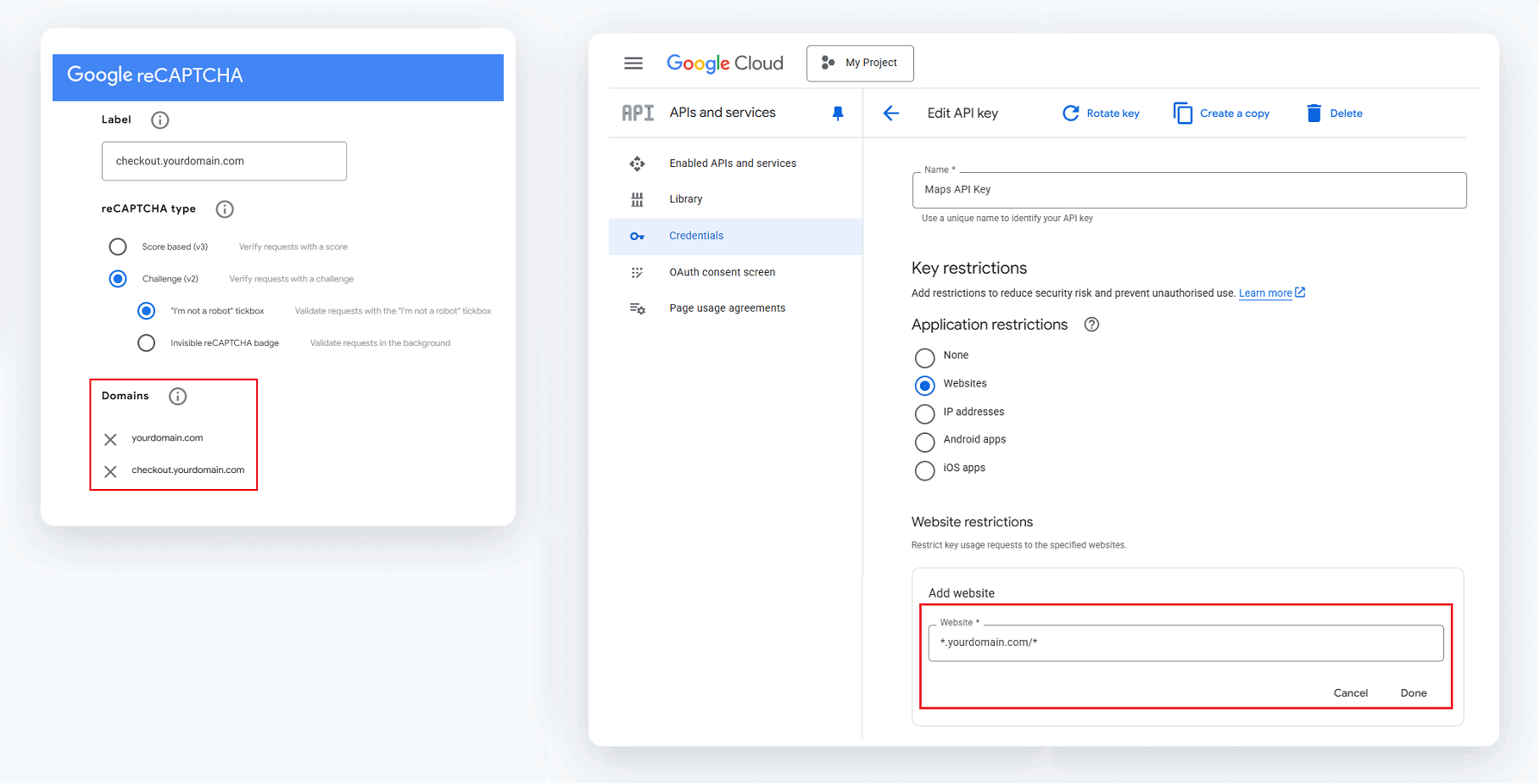Click the reCAPTCHA Label input field

click(x=224, y=161)
